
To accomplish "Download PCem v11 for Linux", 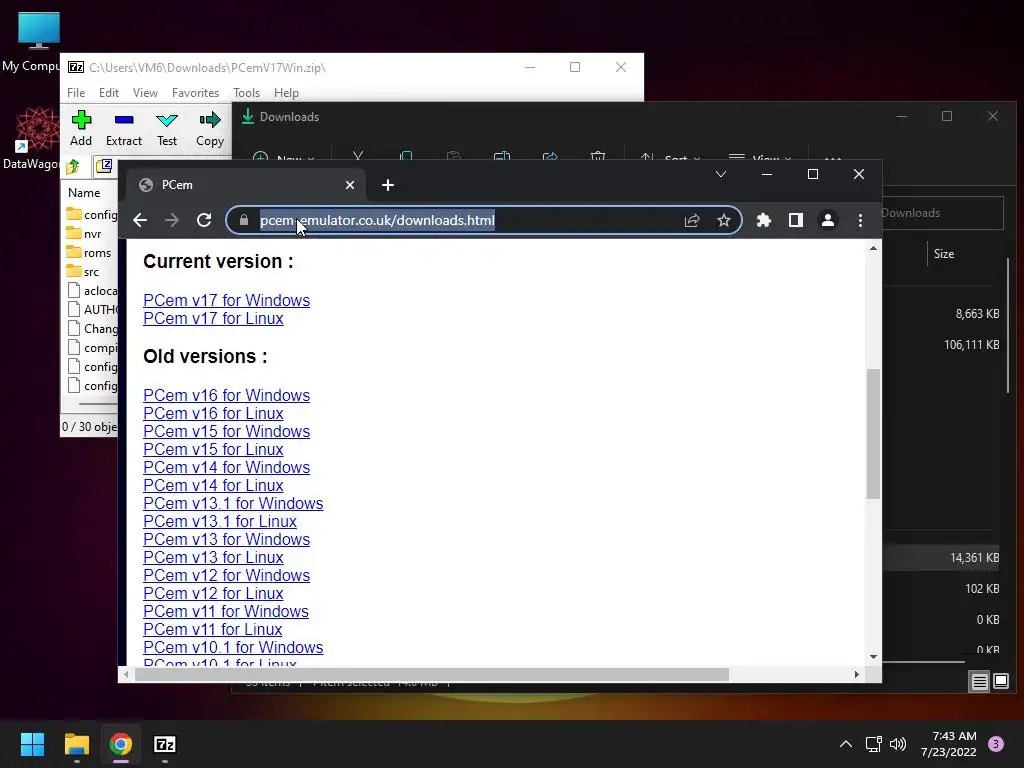I will [212, 630].
